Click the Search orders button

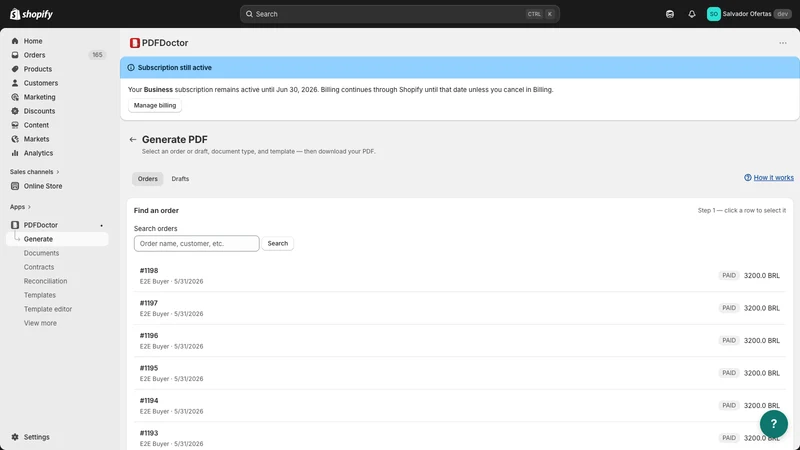[x=278, y=243]
